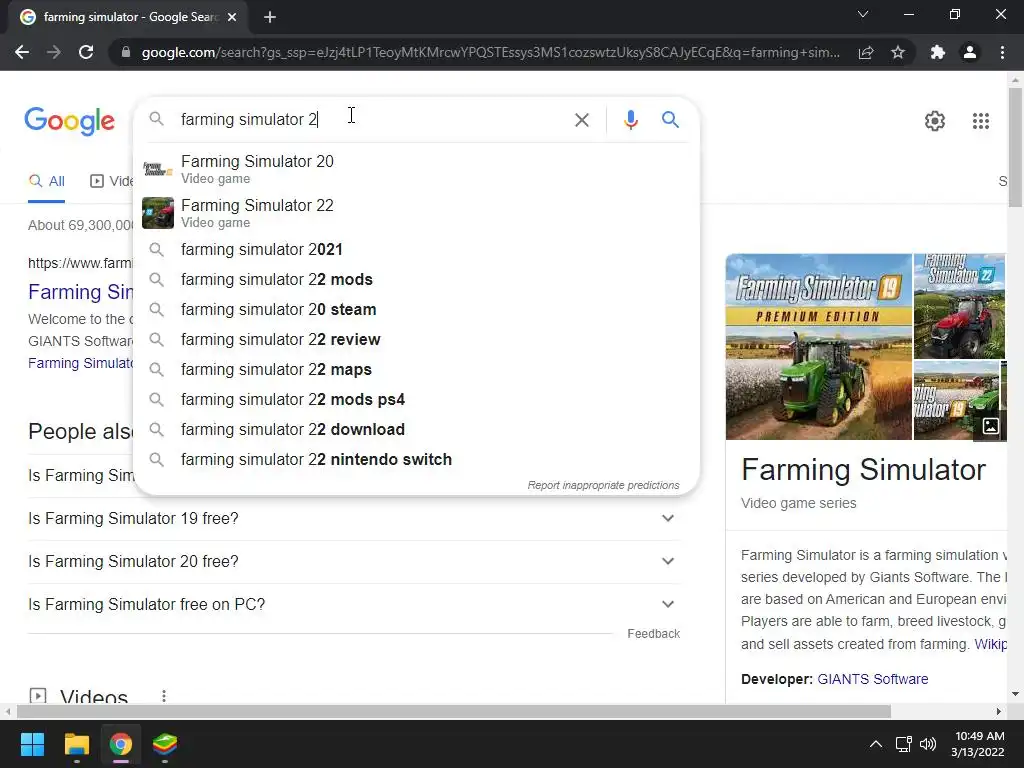Viewport: 1024px width, 768px height.
Task: Click the horizontal page scrollbar
Action: (x=454, y=711)
